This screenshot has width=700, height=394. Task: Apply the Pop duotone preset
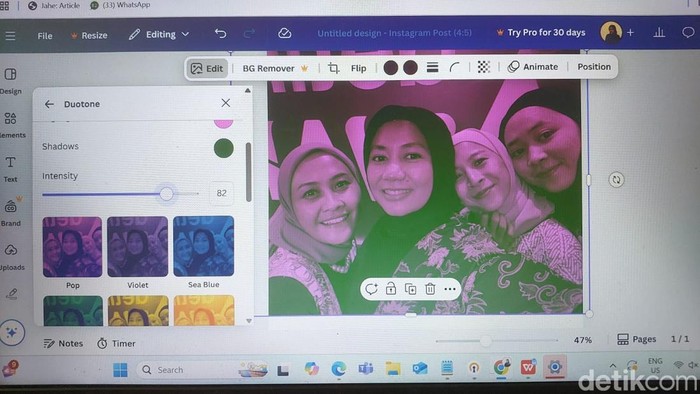pos(72,247)
